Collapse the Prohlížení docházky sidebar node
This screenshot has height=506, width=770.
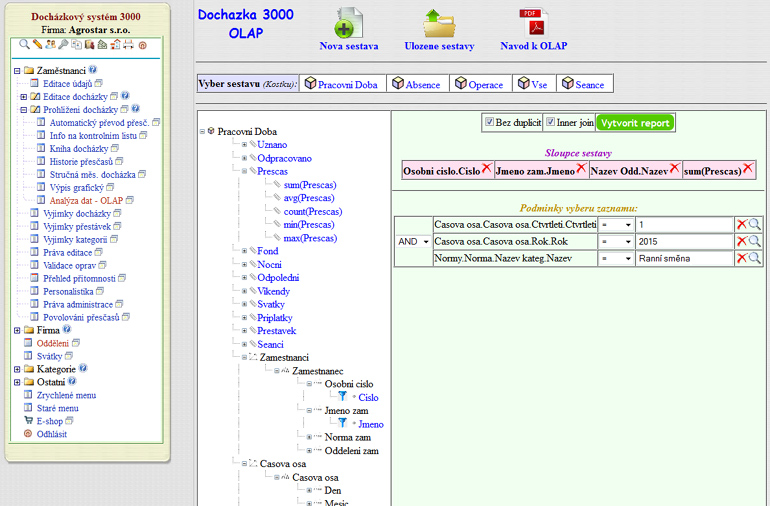pos(24,110)
